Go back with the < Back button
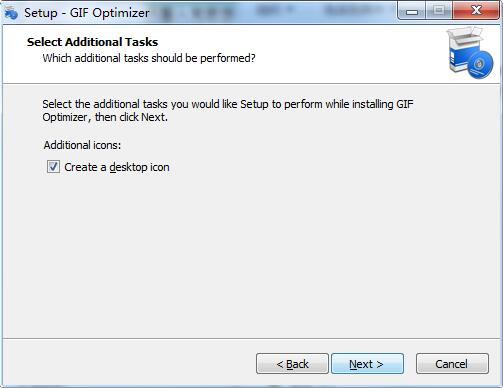This screenshot has width=503, height=388. click(292, 364)
